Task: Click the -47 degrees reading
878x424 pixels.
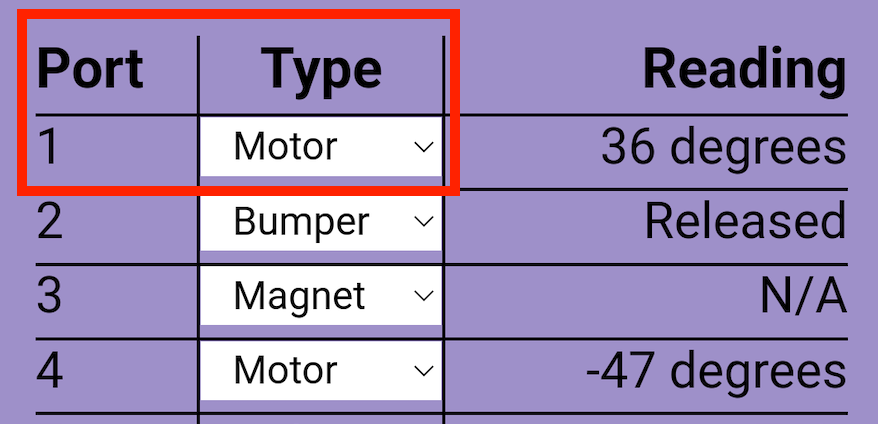Action: (x=716, y=371)
